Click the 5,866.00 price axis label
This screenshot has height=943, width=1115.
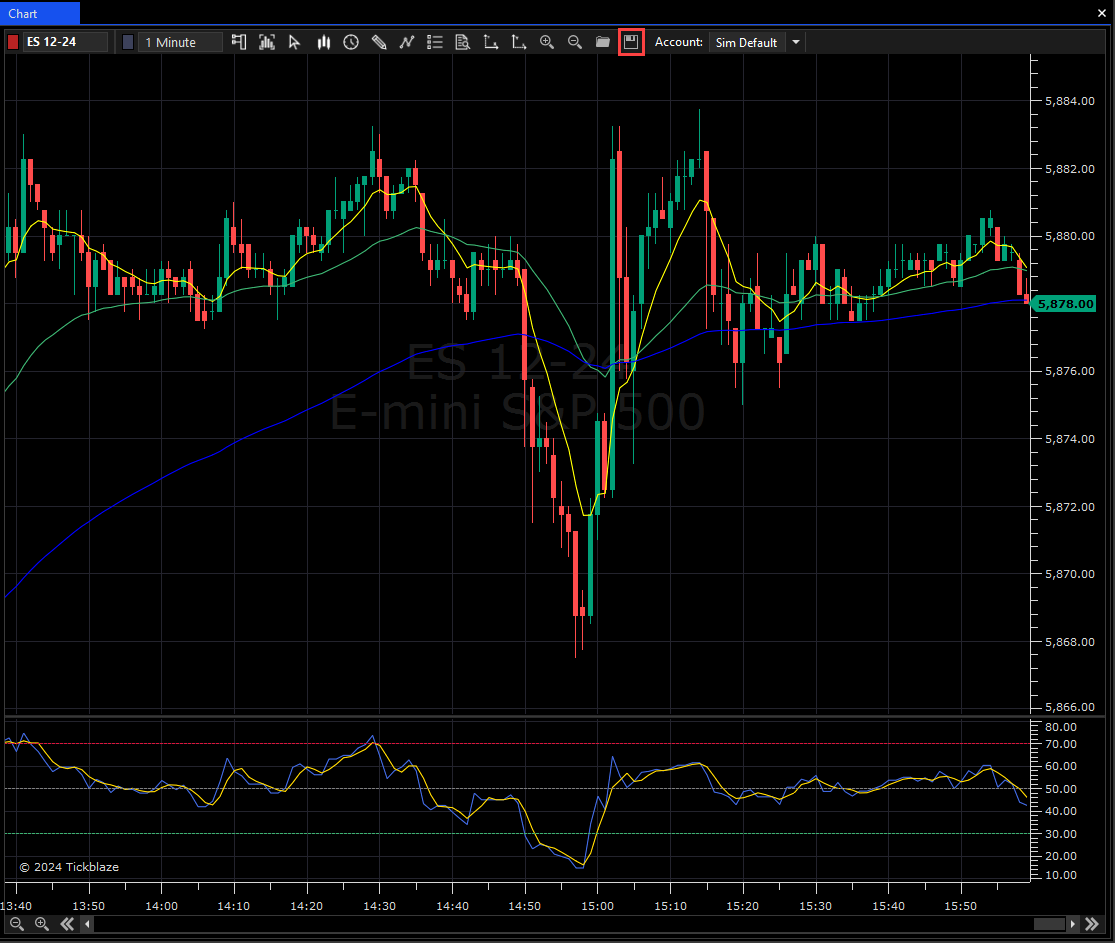(x=1069, y=707)
